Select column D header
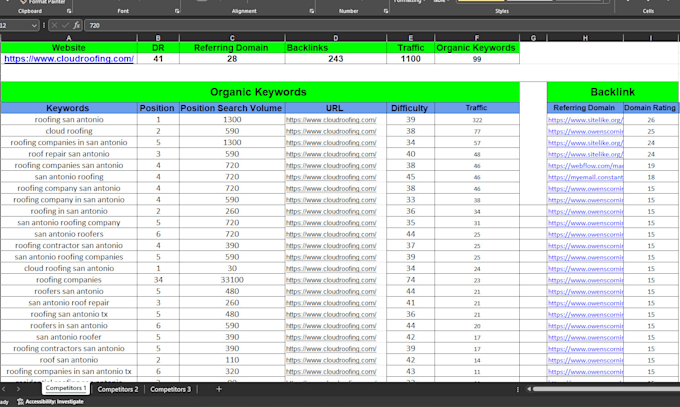 336,38
